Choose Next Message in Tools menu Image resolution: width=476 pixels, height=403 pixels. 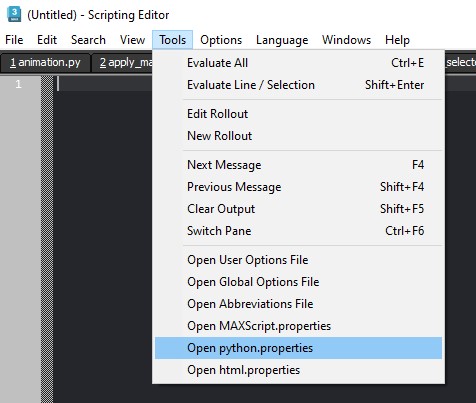tap(298, 165)
